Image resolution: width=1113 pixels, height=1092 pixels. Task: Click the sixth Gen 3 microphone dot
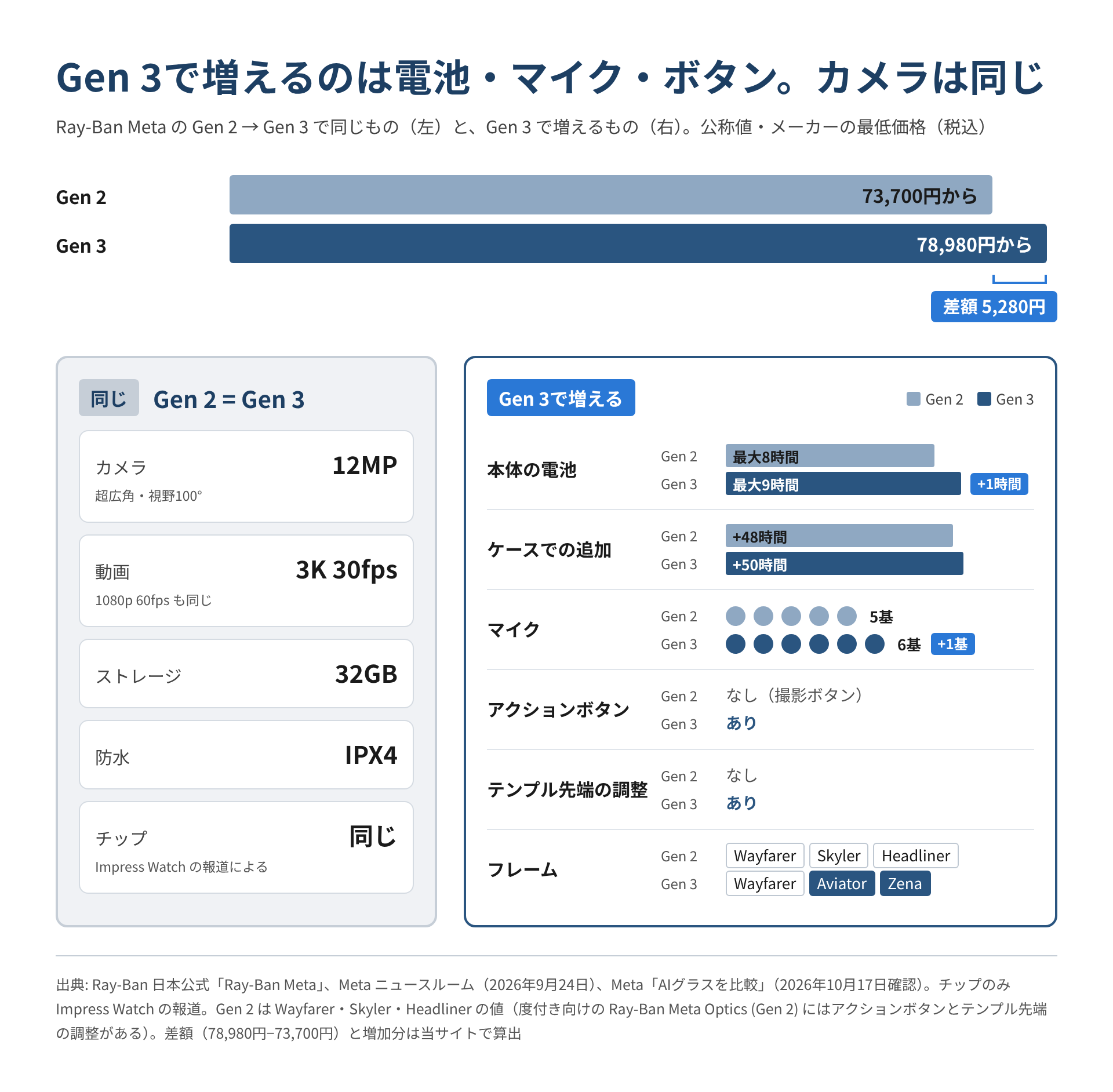(x=874, y=643)
